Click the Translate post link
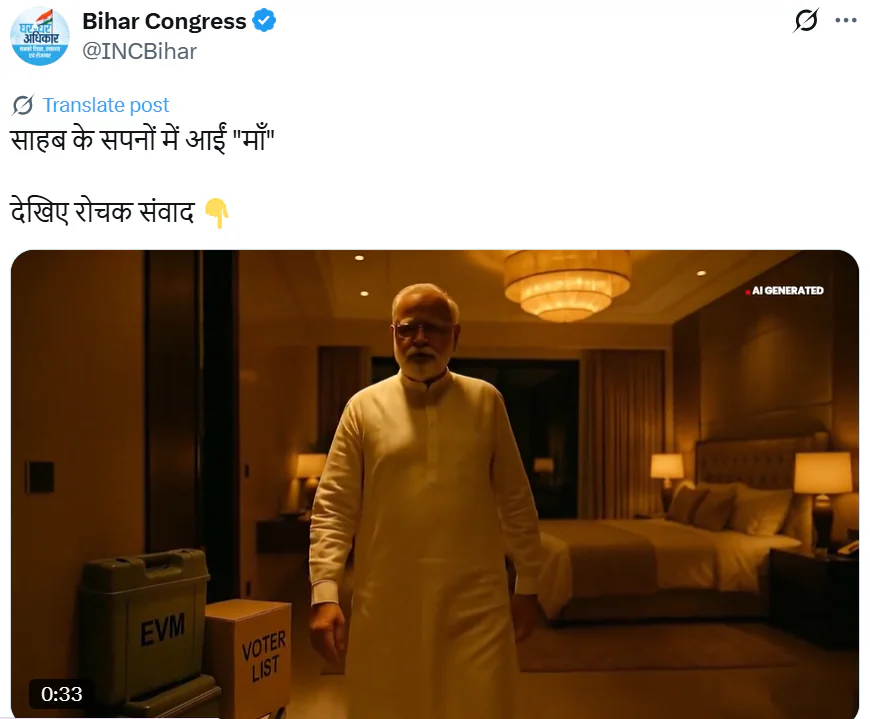The image size is (870, 719). pyautogui.click(x=105, y=105)
